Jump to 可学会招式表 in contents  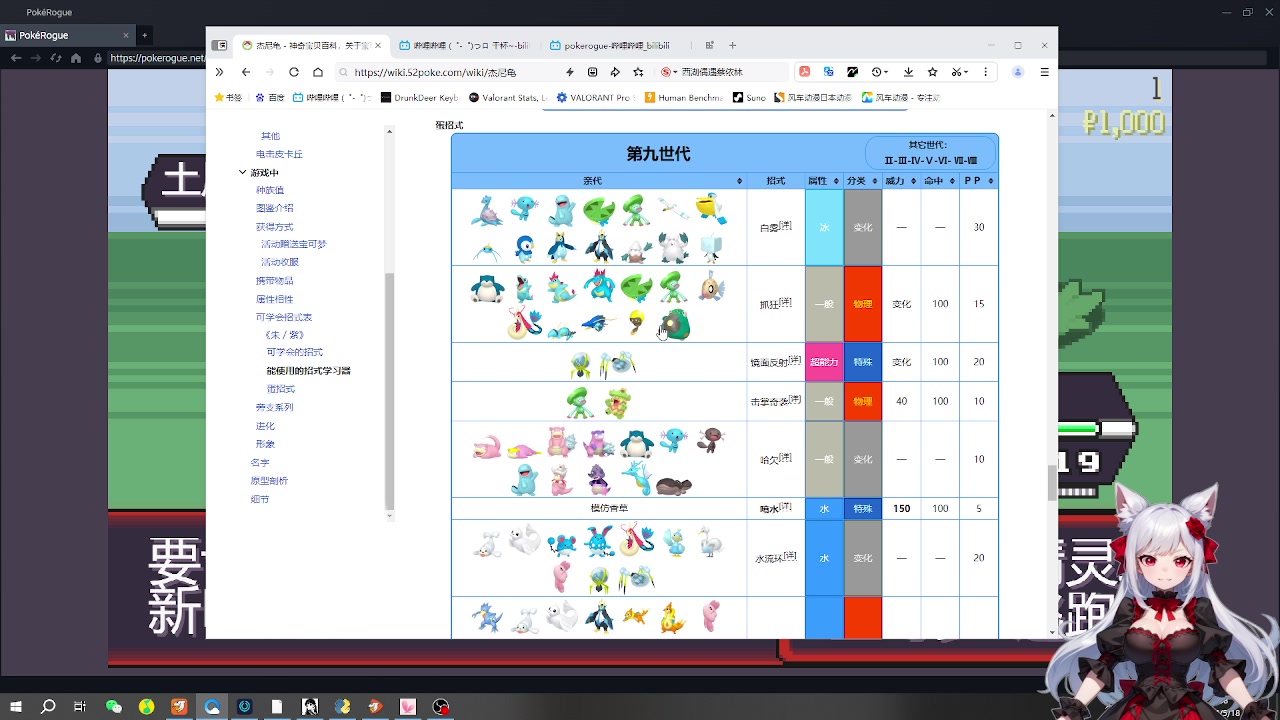tap(284, 317)
